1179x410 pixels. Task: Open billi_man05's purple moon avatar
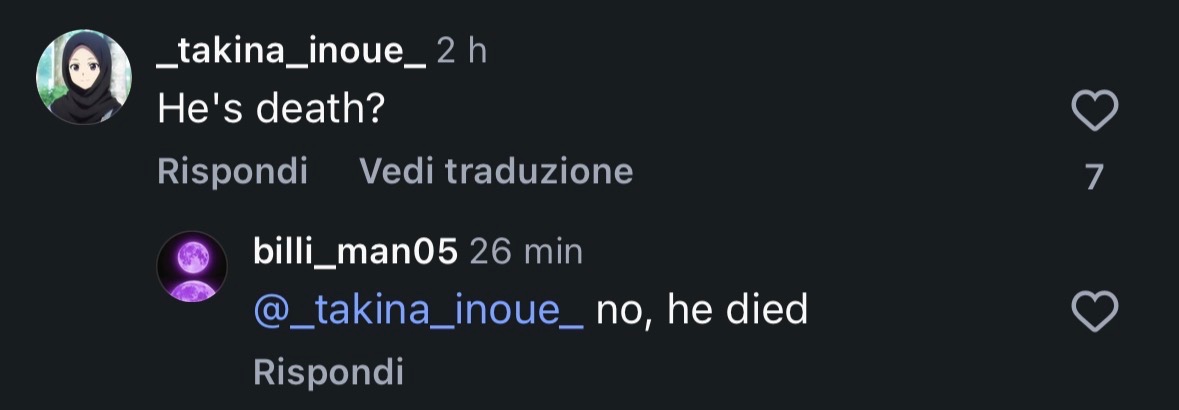click(192, 266)
